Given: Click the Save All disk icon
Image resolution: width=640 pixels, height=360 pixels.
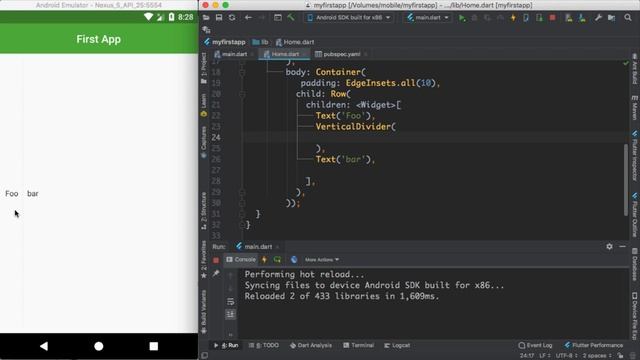Looking at the screenshot, I should pyautogui.click(x=219, y=18).
